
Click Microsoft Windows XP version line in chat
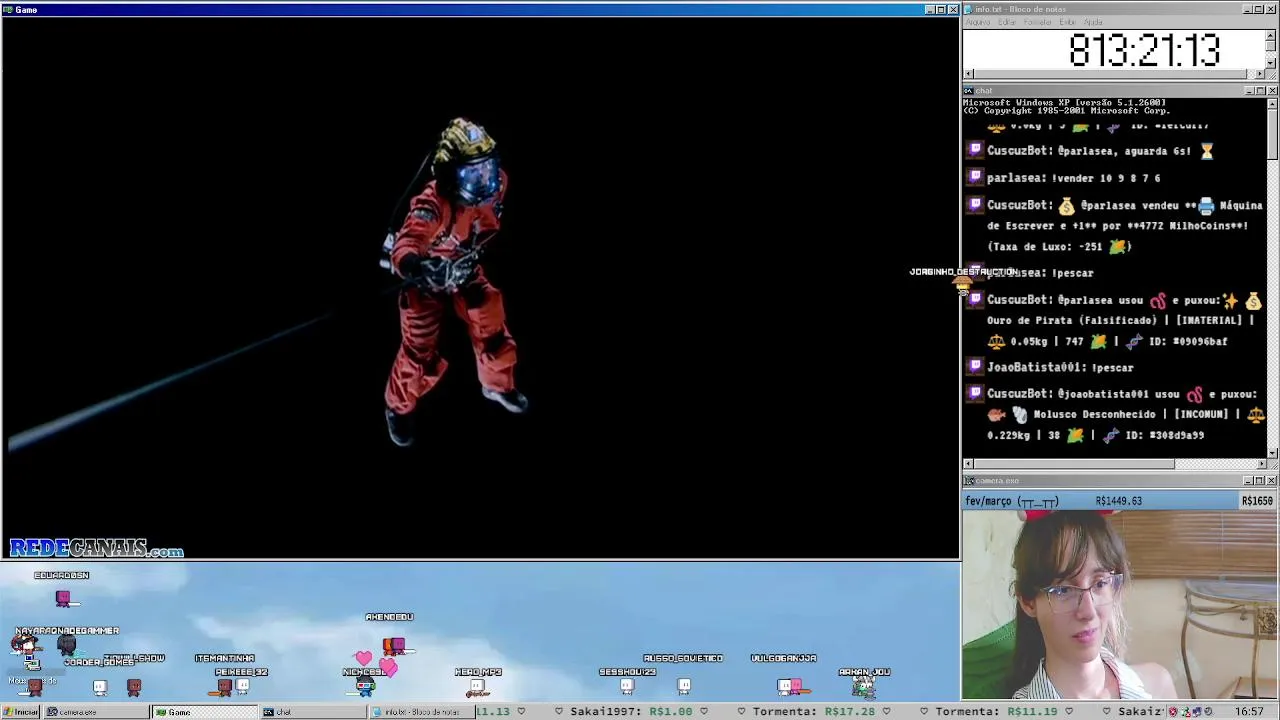[x=1064, y=103]
